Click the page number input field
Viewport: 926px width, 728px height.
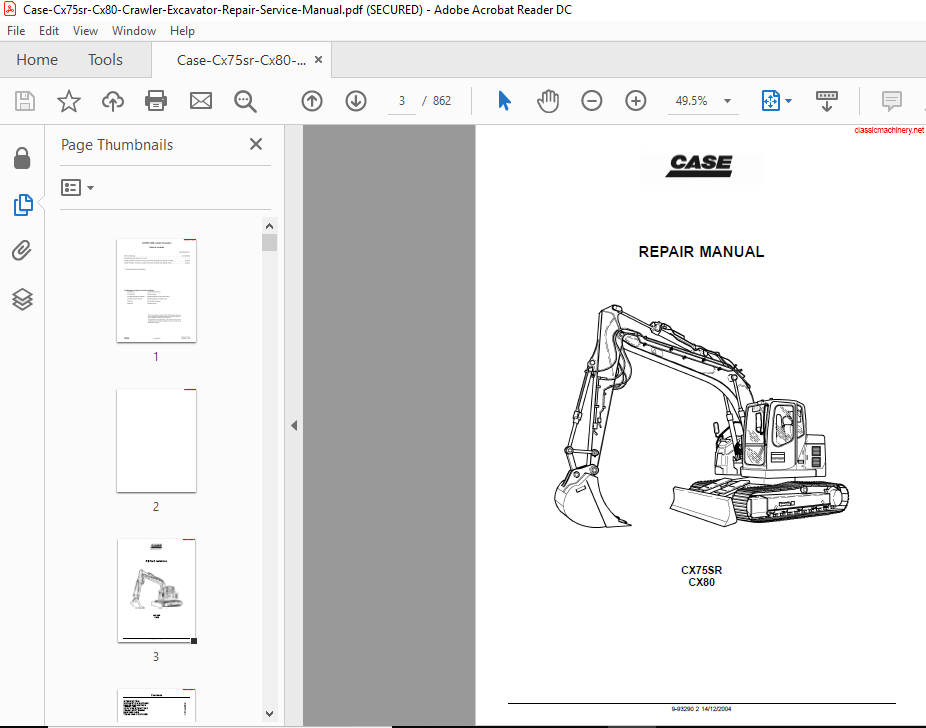click(x=402, y=101)
